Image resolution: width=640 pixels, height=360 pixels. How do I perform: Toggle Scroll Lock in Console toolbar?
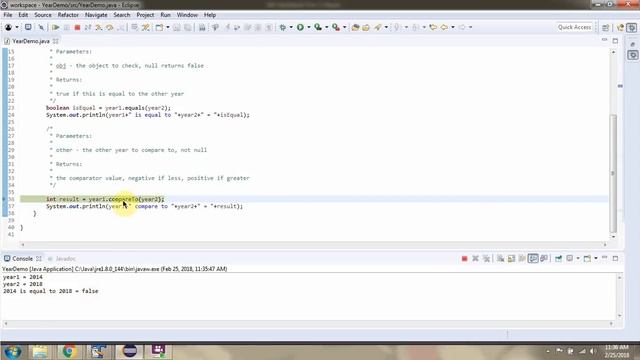[x=511, y=258]
